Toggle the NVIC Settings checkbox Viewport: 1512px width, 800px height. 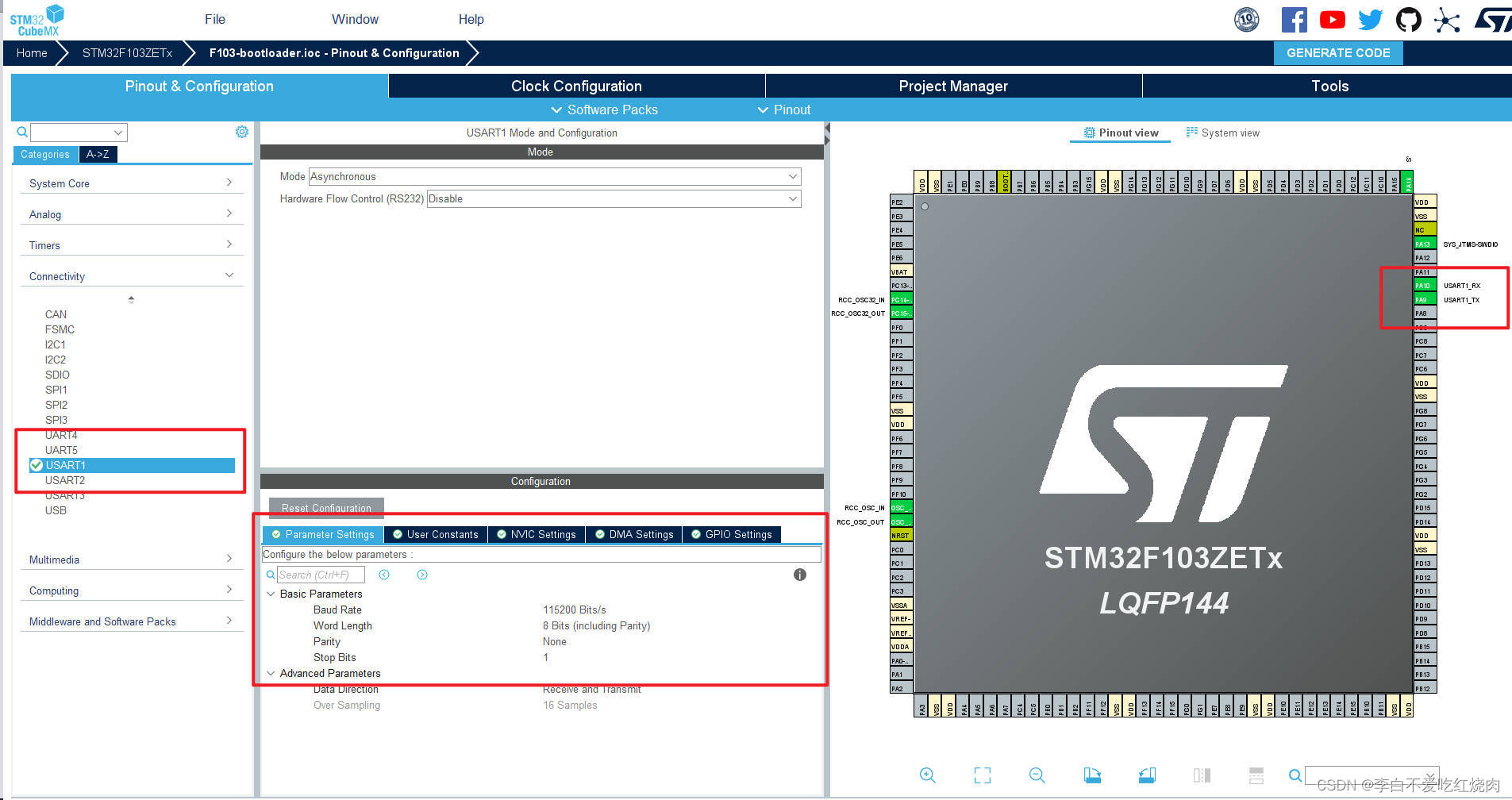coord(501,534)
